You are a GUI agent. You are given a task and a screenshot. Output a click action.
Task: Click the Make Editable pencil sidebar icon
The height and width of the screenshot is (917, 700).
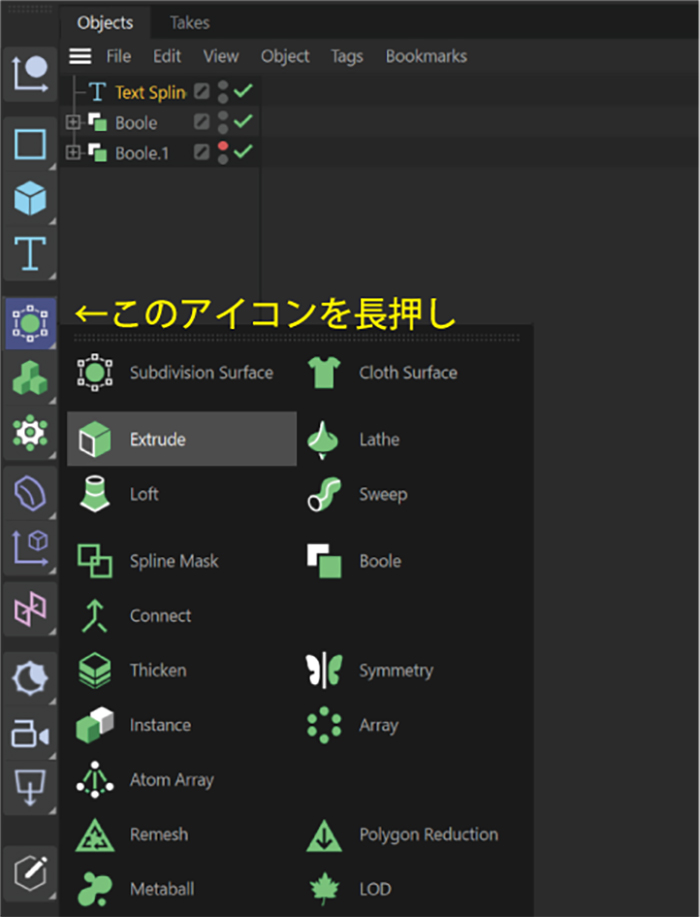click(30, 873)
